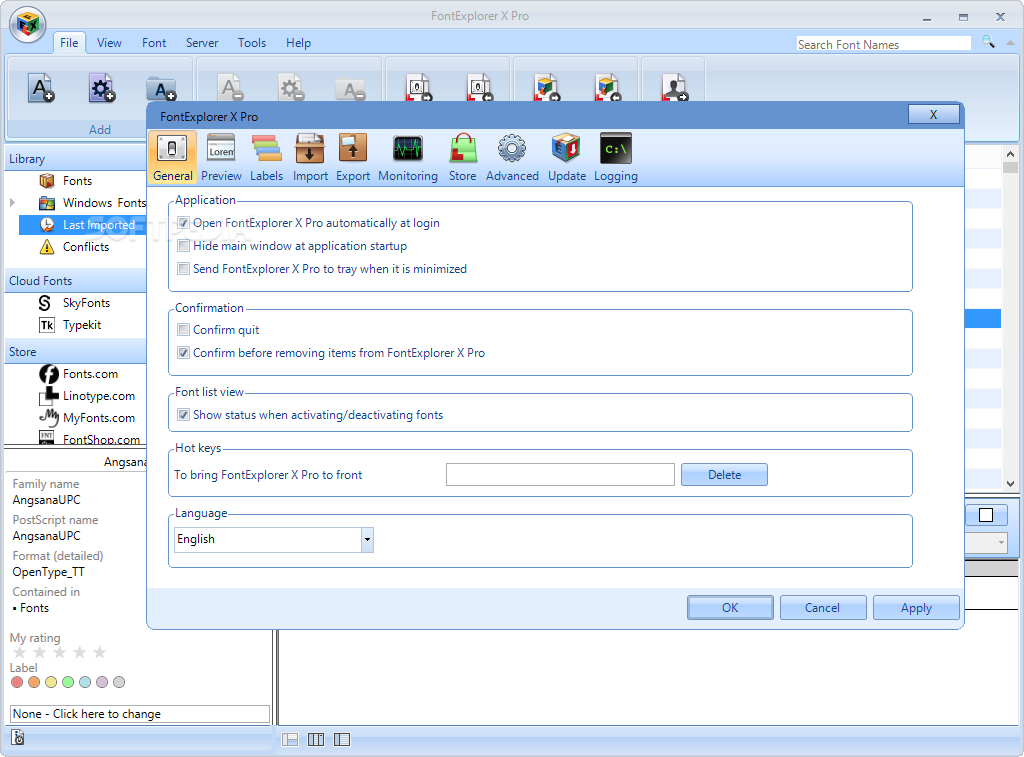Open the View menu
Screen dimensions: 1024x757
[x=109, y=42]
